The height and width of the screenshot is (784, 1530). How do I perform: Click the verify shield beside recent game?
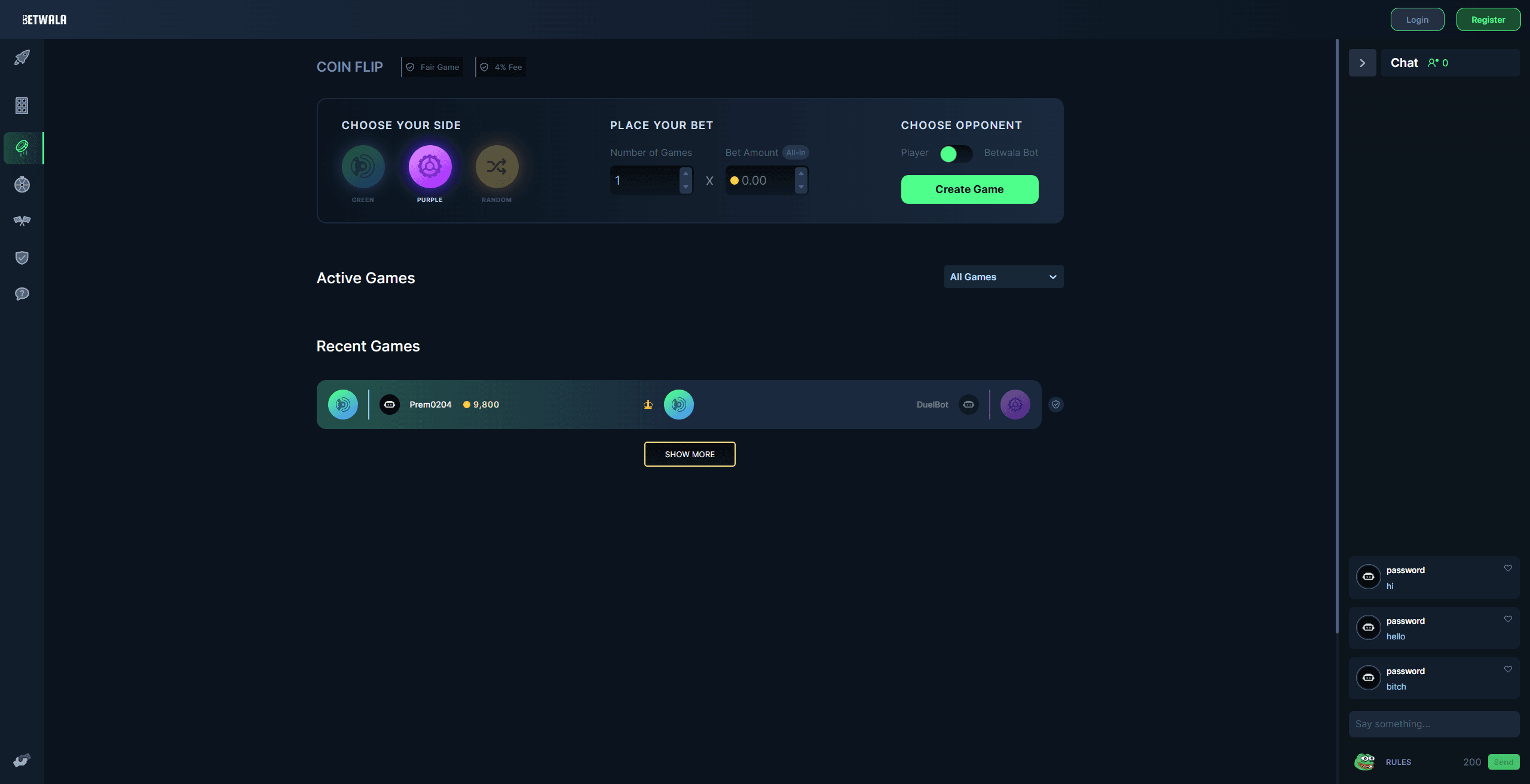point(1056,405)
